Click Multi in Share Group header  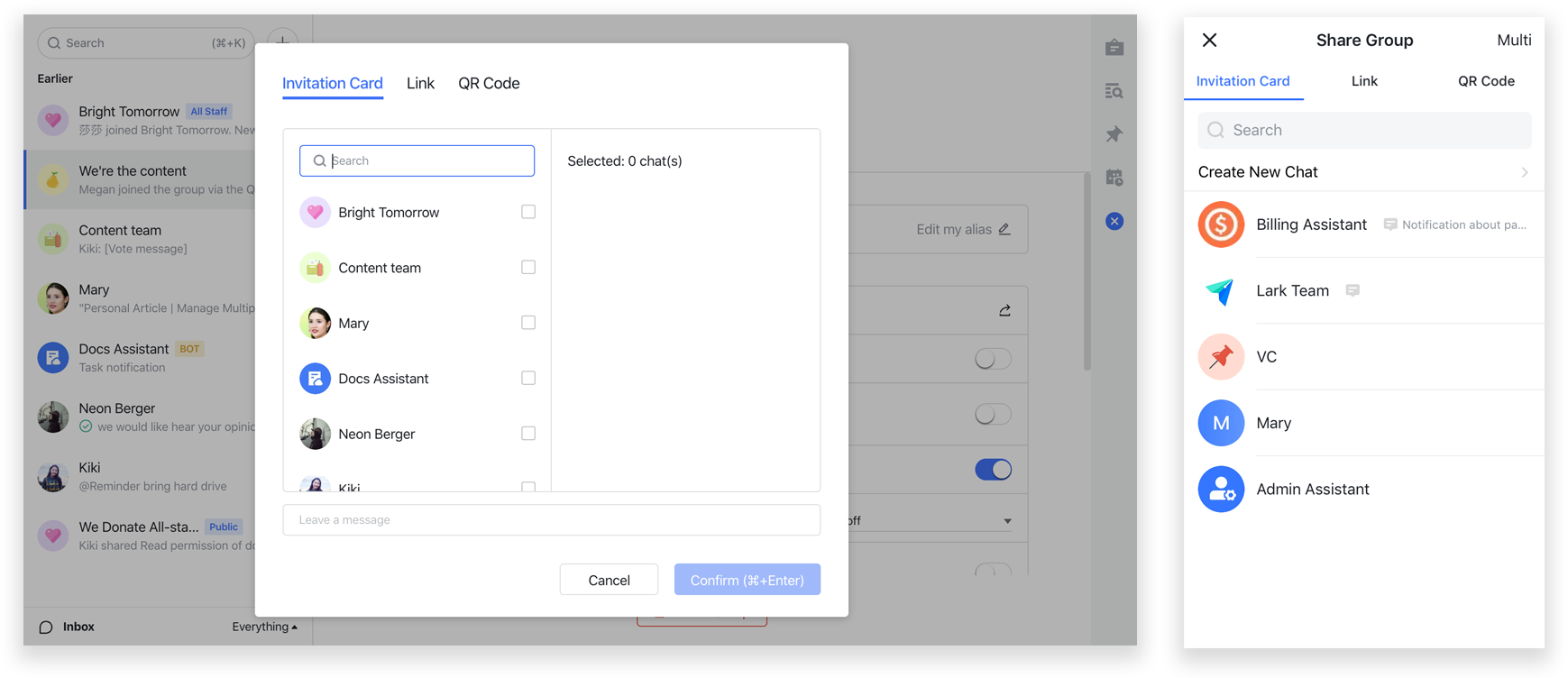1514,40
